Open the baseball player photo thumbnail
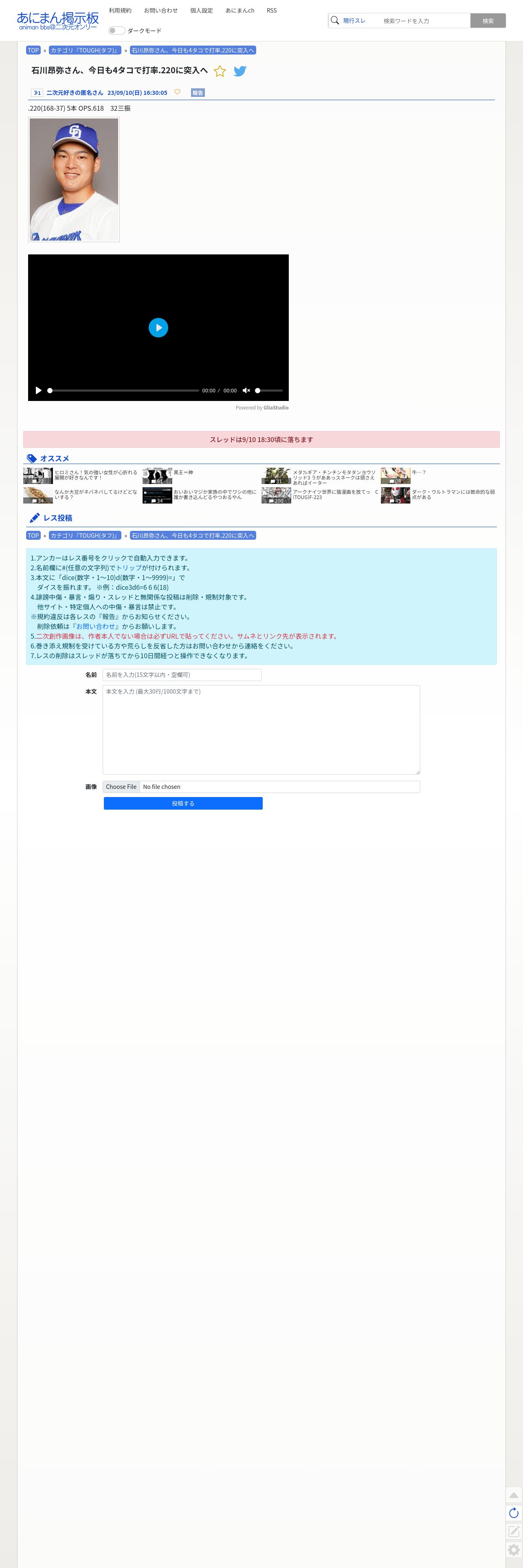 click(74, 180)
